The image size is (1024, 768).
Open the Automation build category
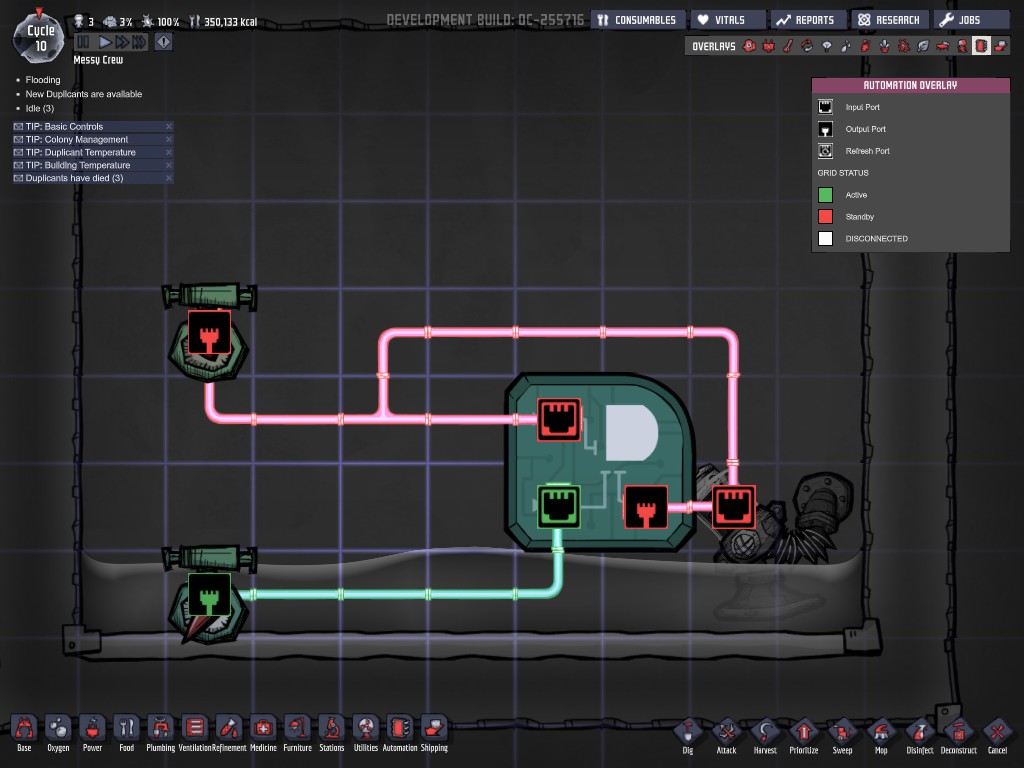point(400,729)
